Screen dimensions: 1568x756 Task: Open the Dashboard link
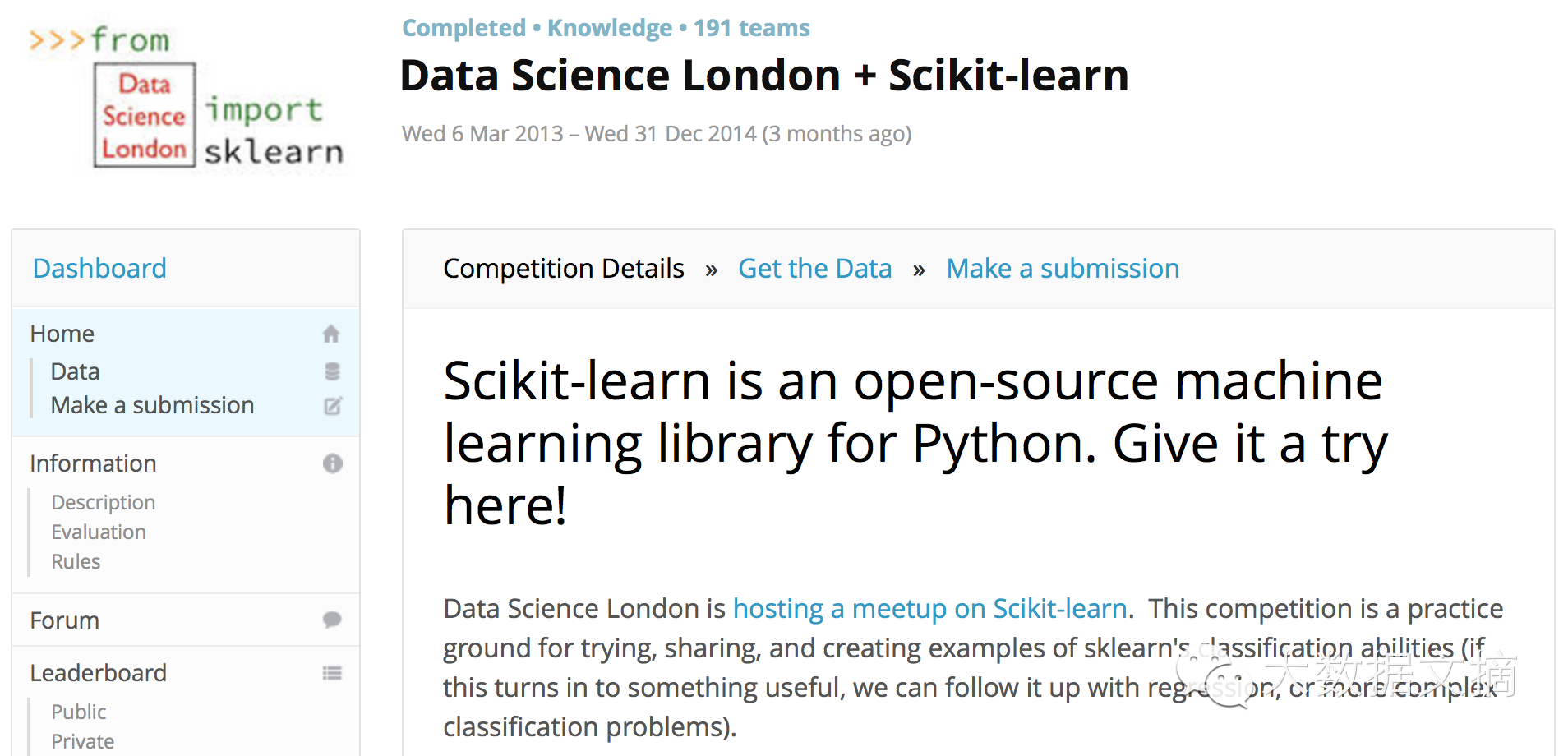(x=99, y=269)
